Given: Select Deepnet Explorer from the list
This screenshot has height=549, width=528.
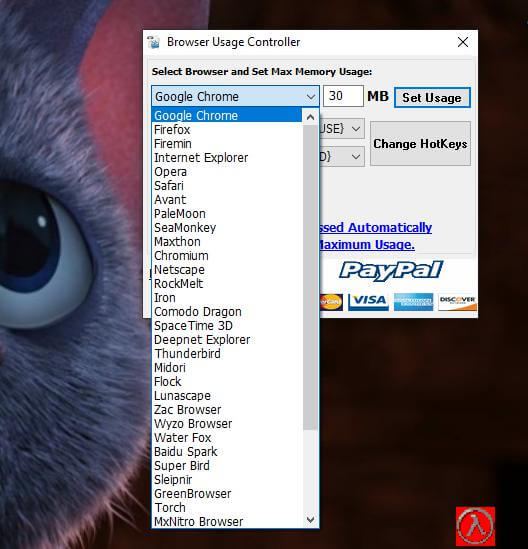Looking at the screenshot, I should point(227,340).
